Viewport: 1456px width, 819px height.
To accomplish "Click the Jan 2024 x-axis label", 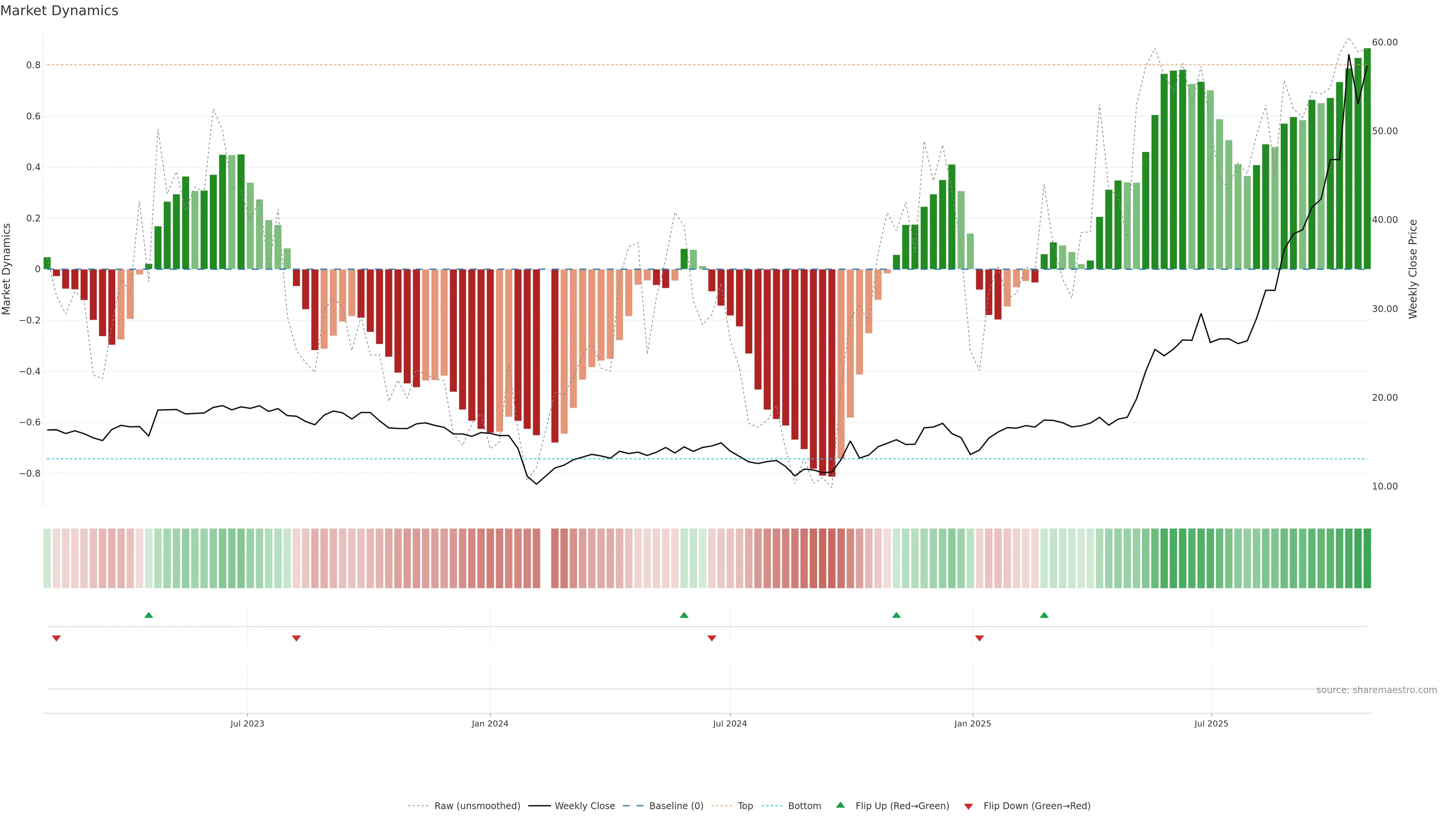I will coord(490,723).
